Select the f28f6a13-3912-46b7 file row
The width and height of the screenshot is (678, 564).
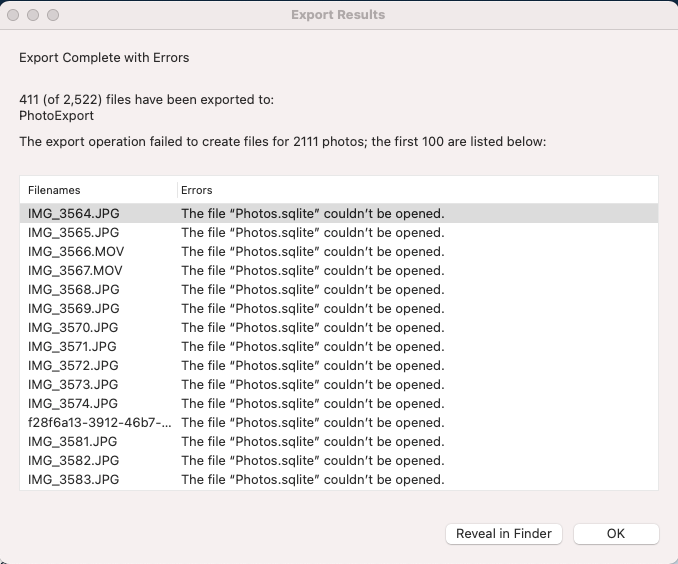(x=339, y=423)
